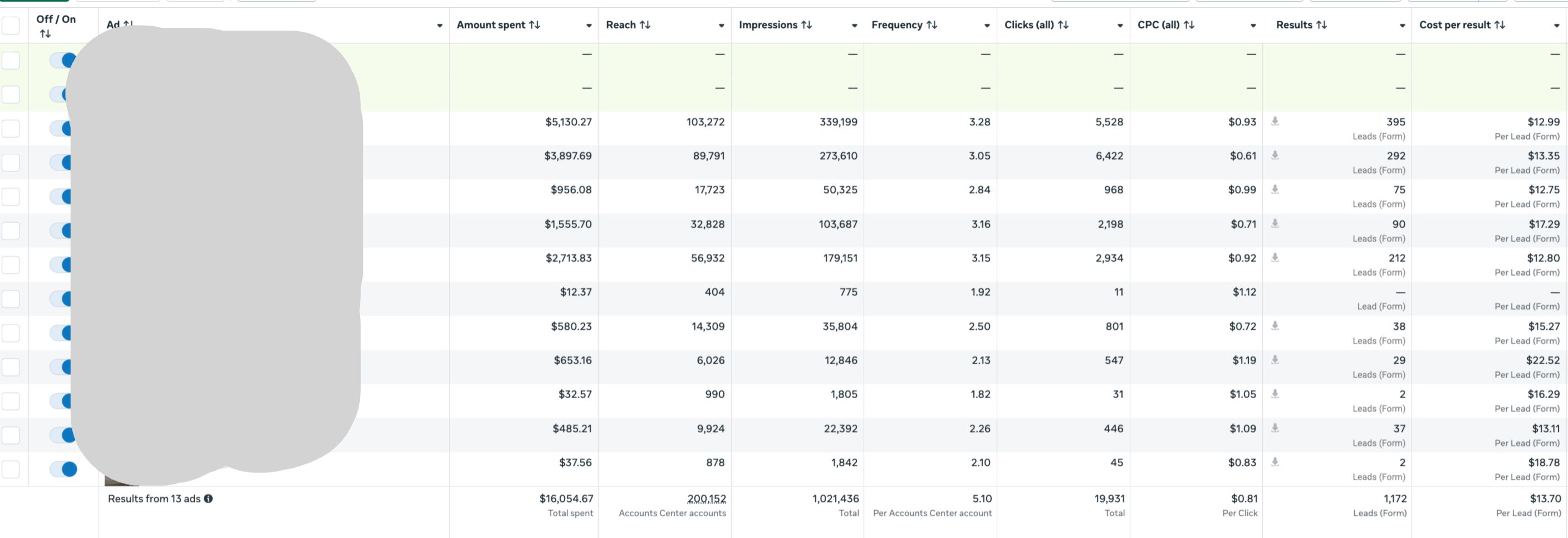Click the 200,152 total reach link
The height and width of the screenshot is (538, 1568).
click(x=706, y=498)
